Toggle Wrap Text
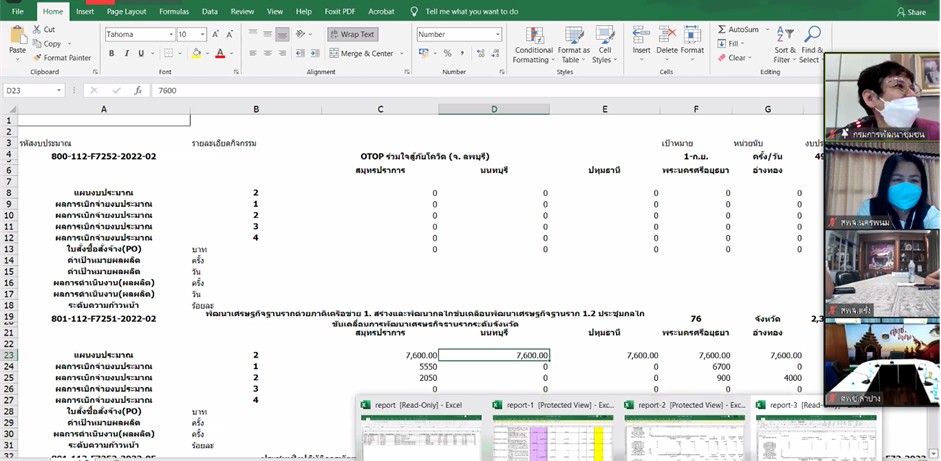941x461 pixels. [352, 35]
